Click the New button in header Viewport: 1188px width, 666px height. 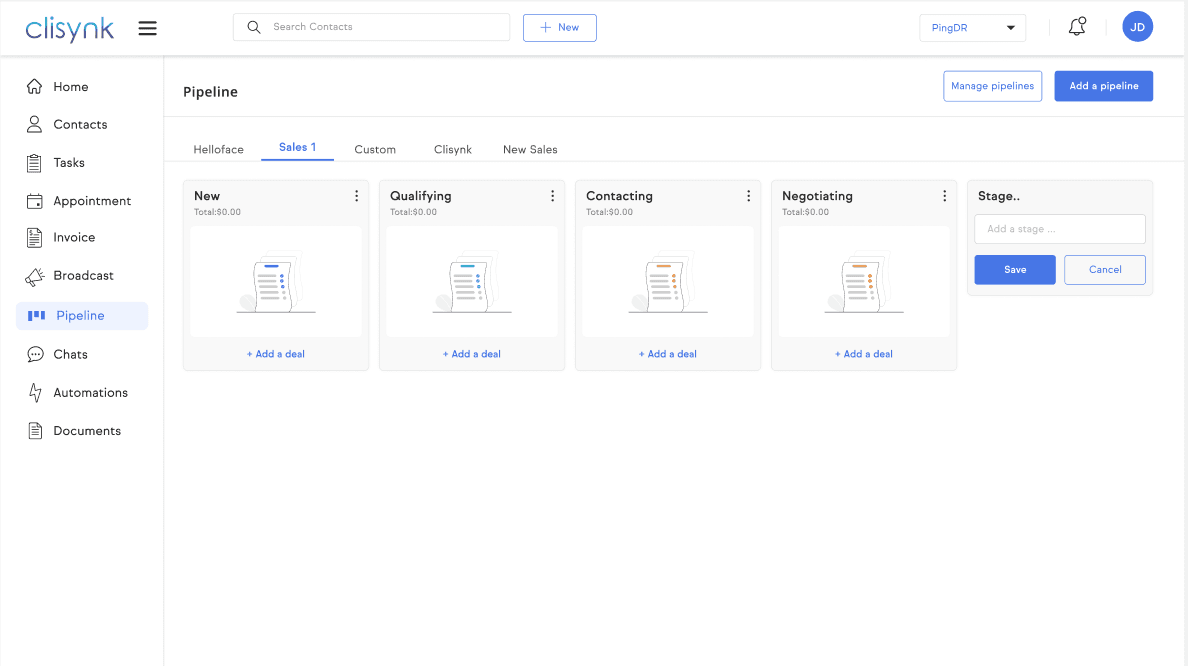click(559, 28)
